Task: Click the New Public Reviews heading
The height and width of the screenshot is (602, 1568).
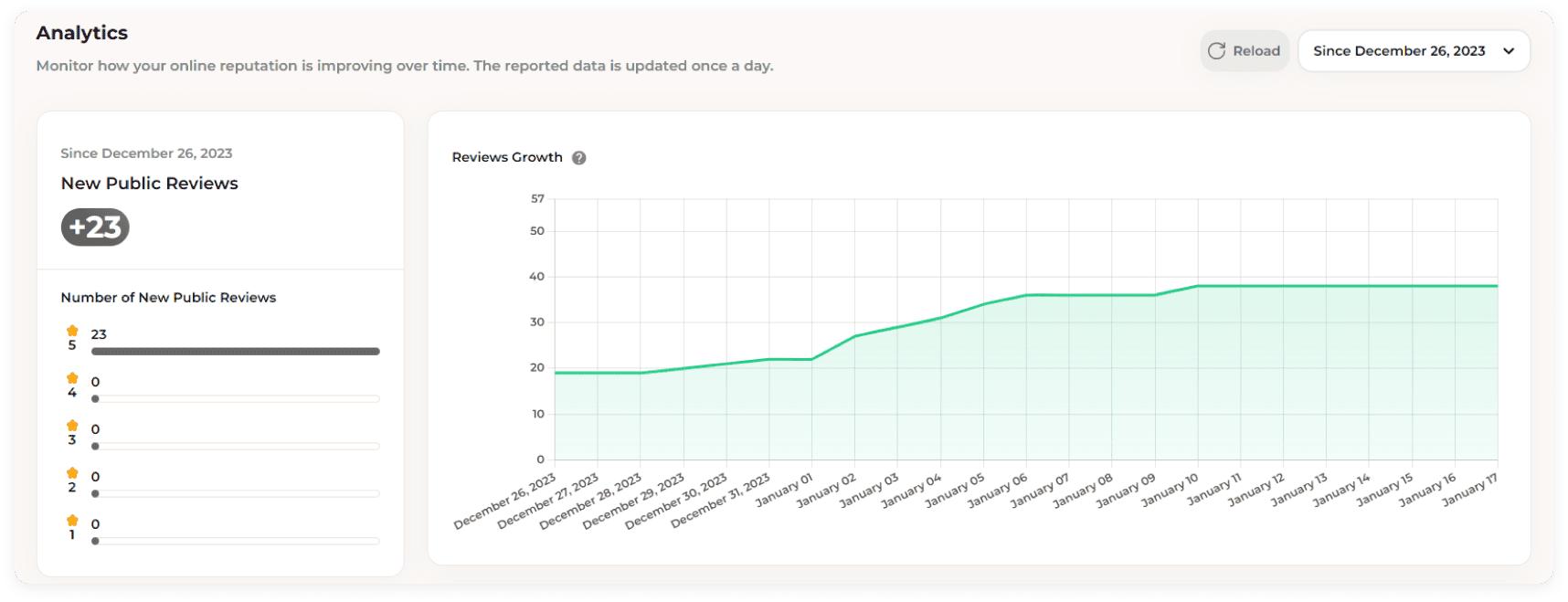Action: [150, 184]
